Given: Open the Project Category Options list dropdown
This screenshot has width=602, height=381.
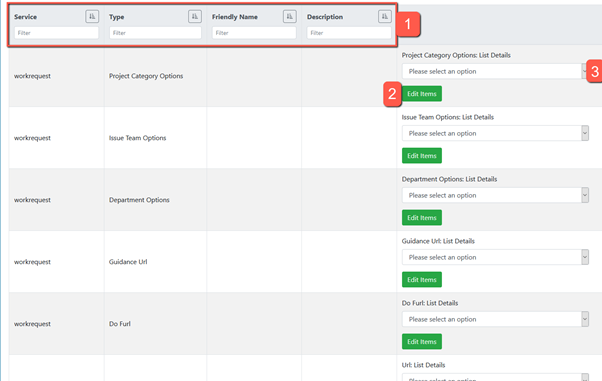Looking at the screenshot, I should tap(495, 71).
